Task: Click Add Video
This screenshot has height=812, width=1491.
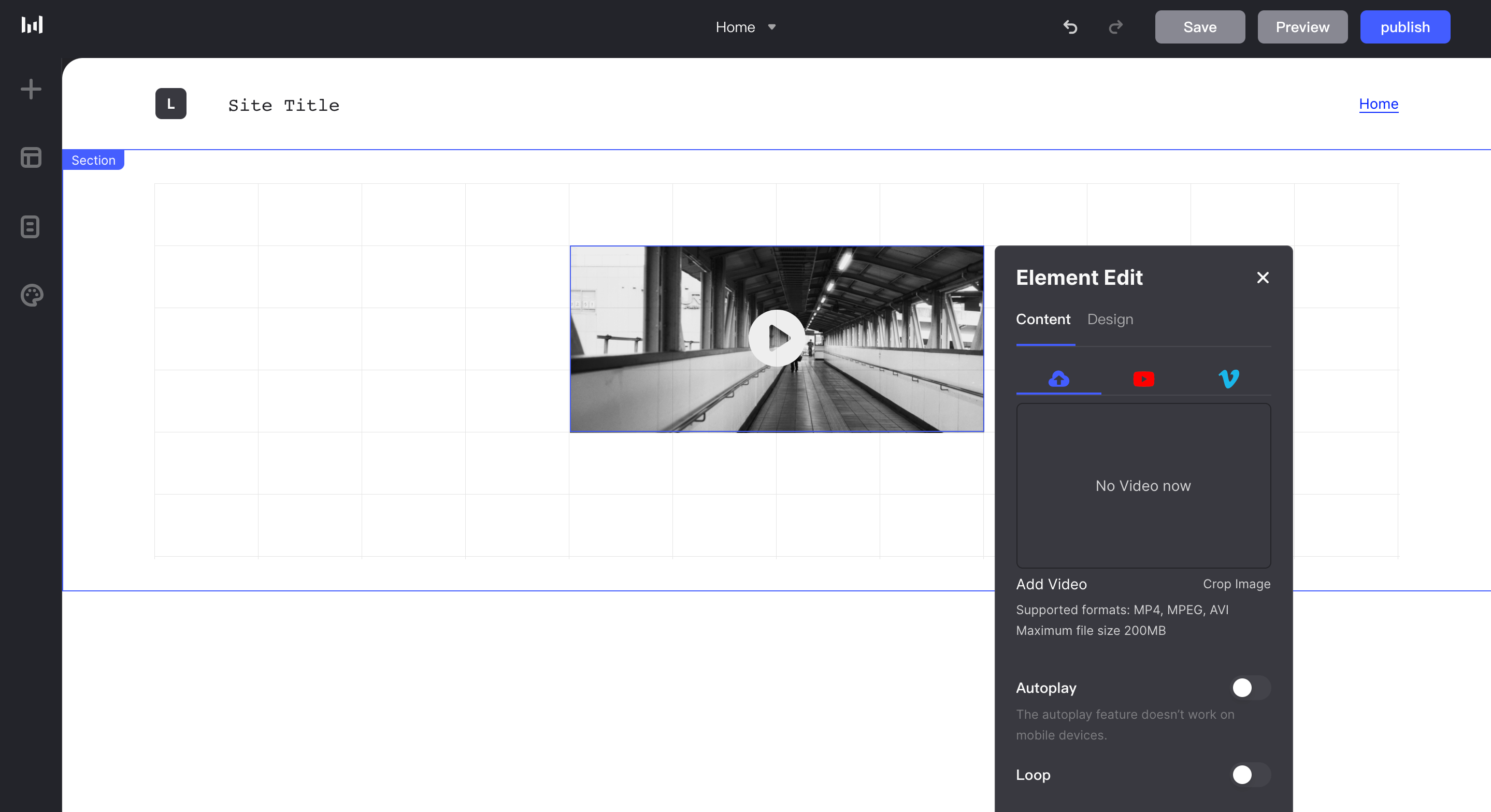Action: click(x=1051, y=585)
